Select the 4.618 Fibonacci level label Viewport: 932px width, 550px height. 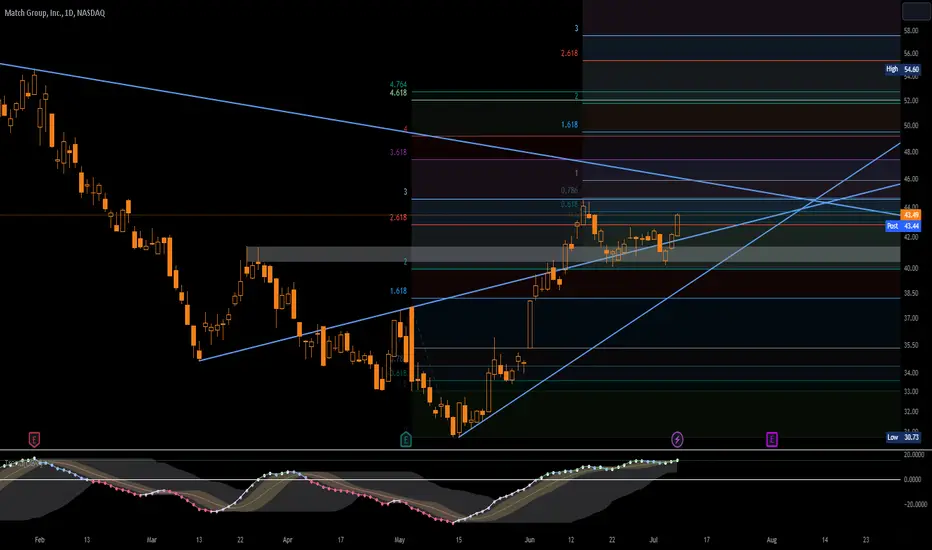point(398,93)
